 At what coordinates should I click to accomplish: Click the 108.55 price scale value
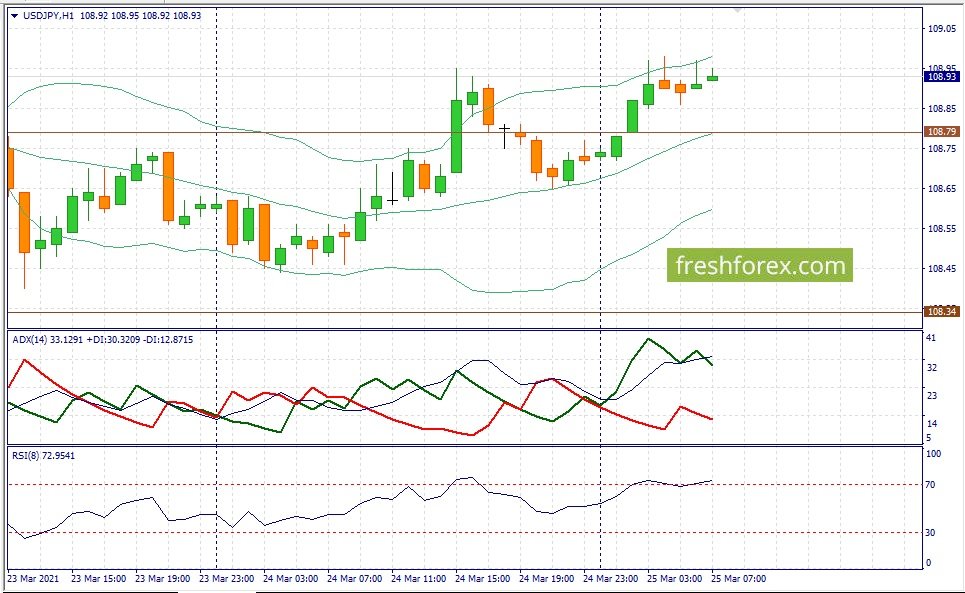click(x=942, y=228)
